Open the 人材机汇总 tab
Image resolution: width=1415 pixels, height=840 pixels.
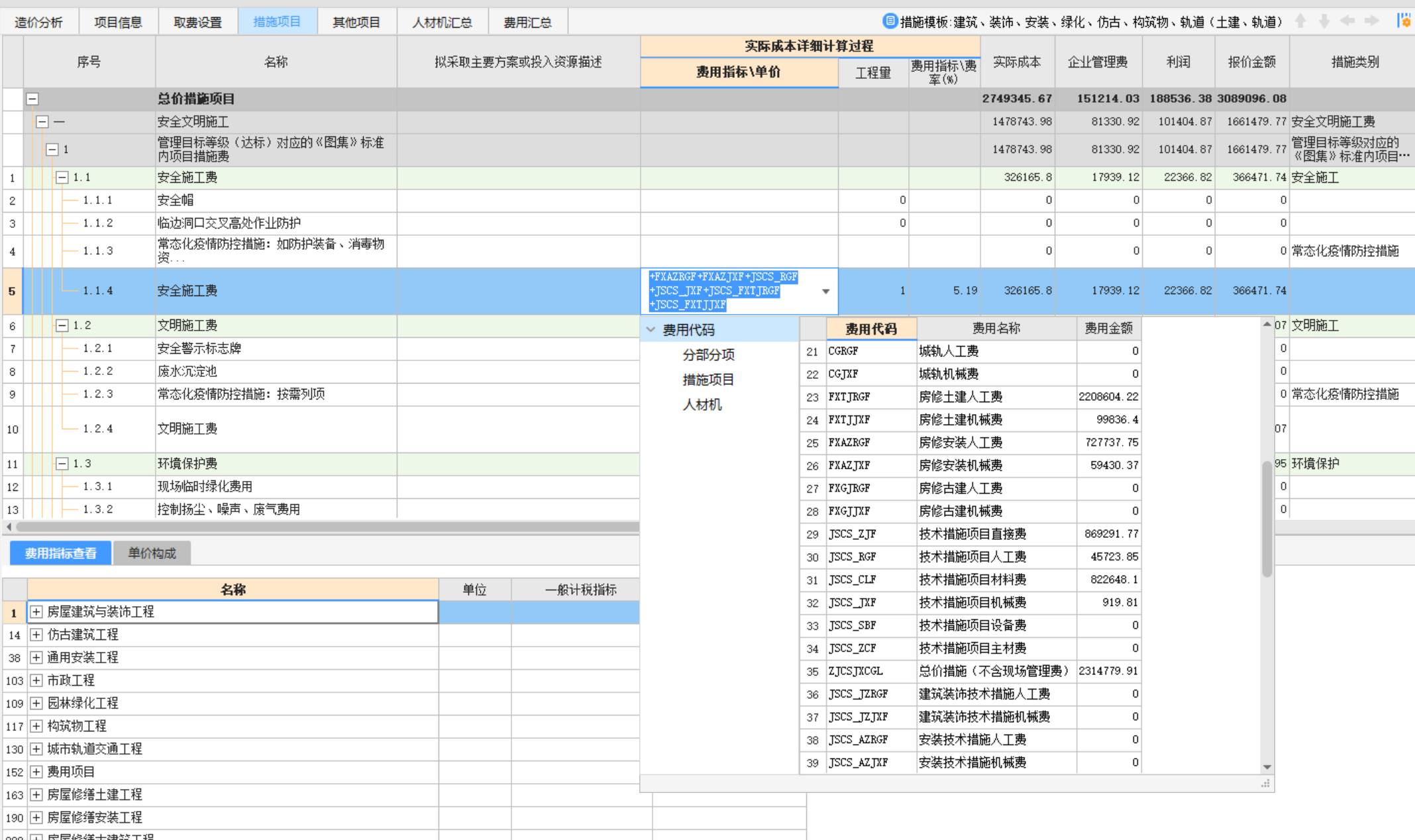coord(442,23)
